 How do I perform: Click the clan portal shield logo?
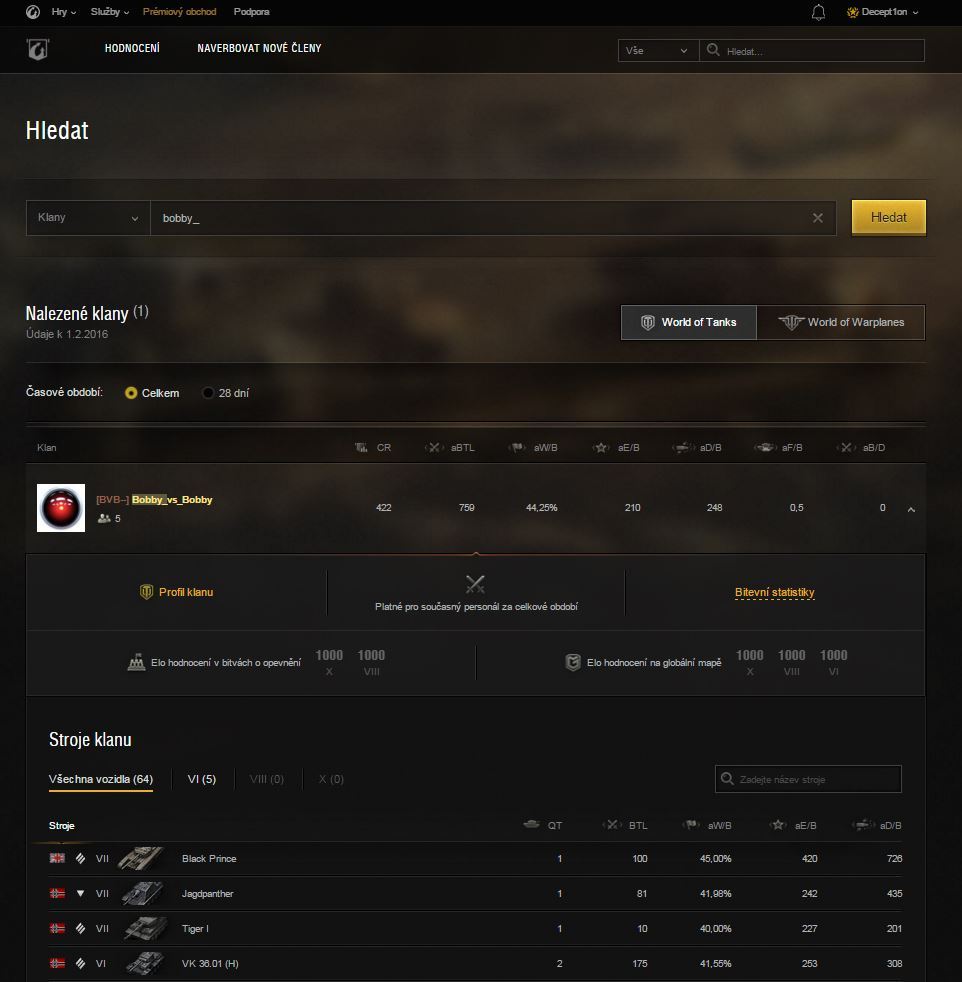point(38,49)
